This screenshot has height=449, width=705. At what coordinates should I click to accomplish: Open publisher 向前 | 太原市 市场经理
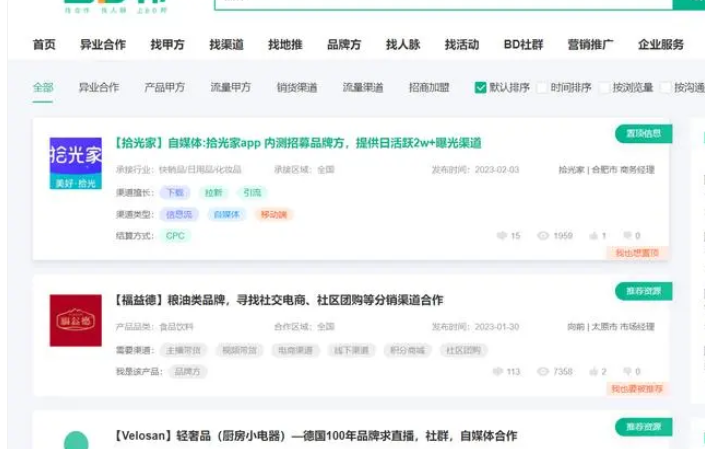(x=611, y=326)
